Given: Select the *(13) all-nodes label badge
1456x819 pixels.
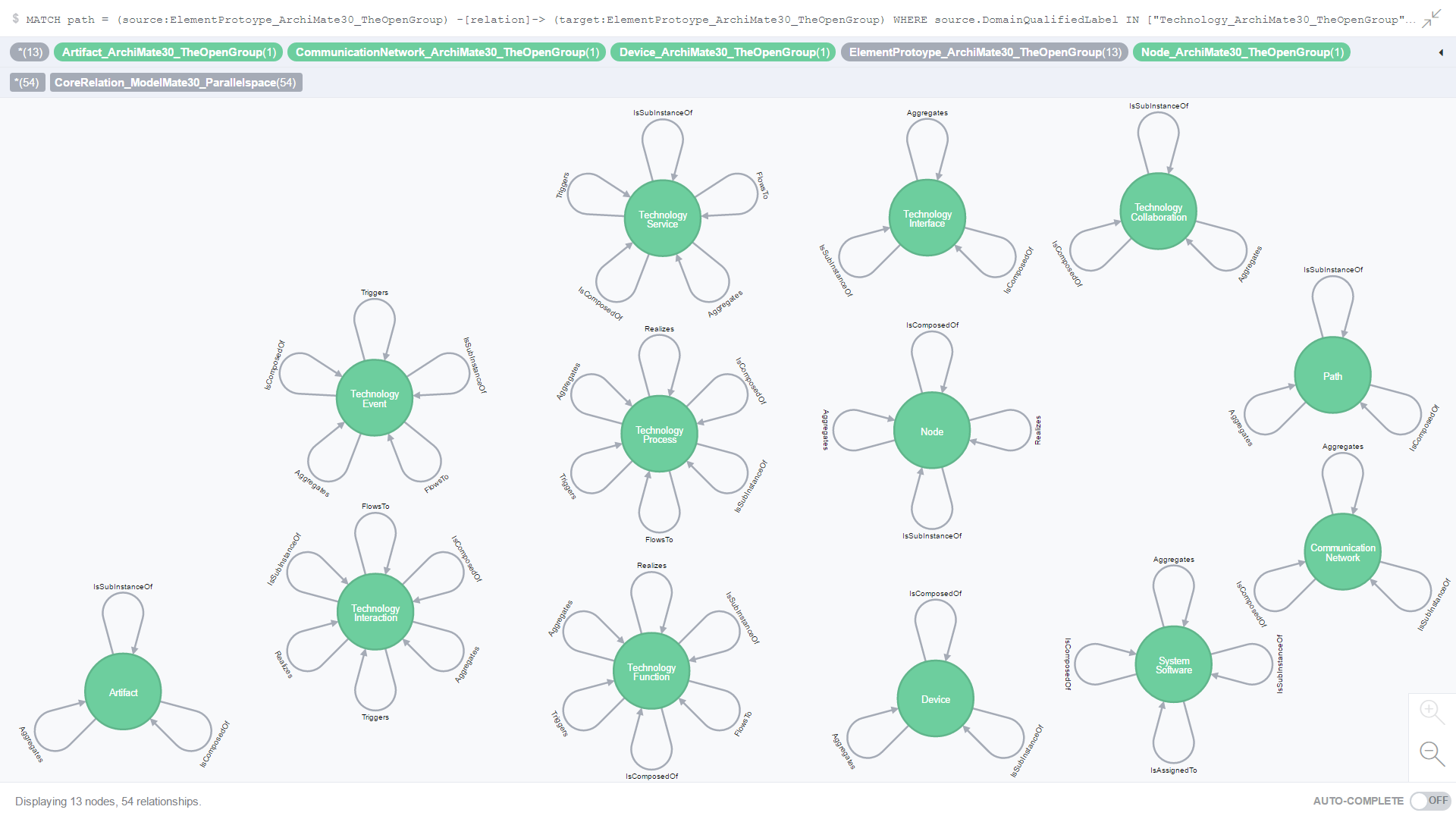Looking at the screenshot, I should click(x=30, y=52).
